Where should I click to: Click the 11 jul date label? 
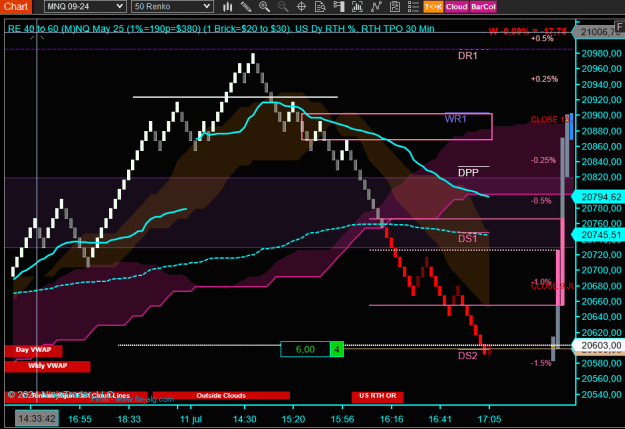191,419
